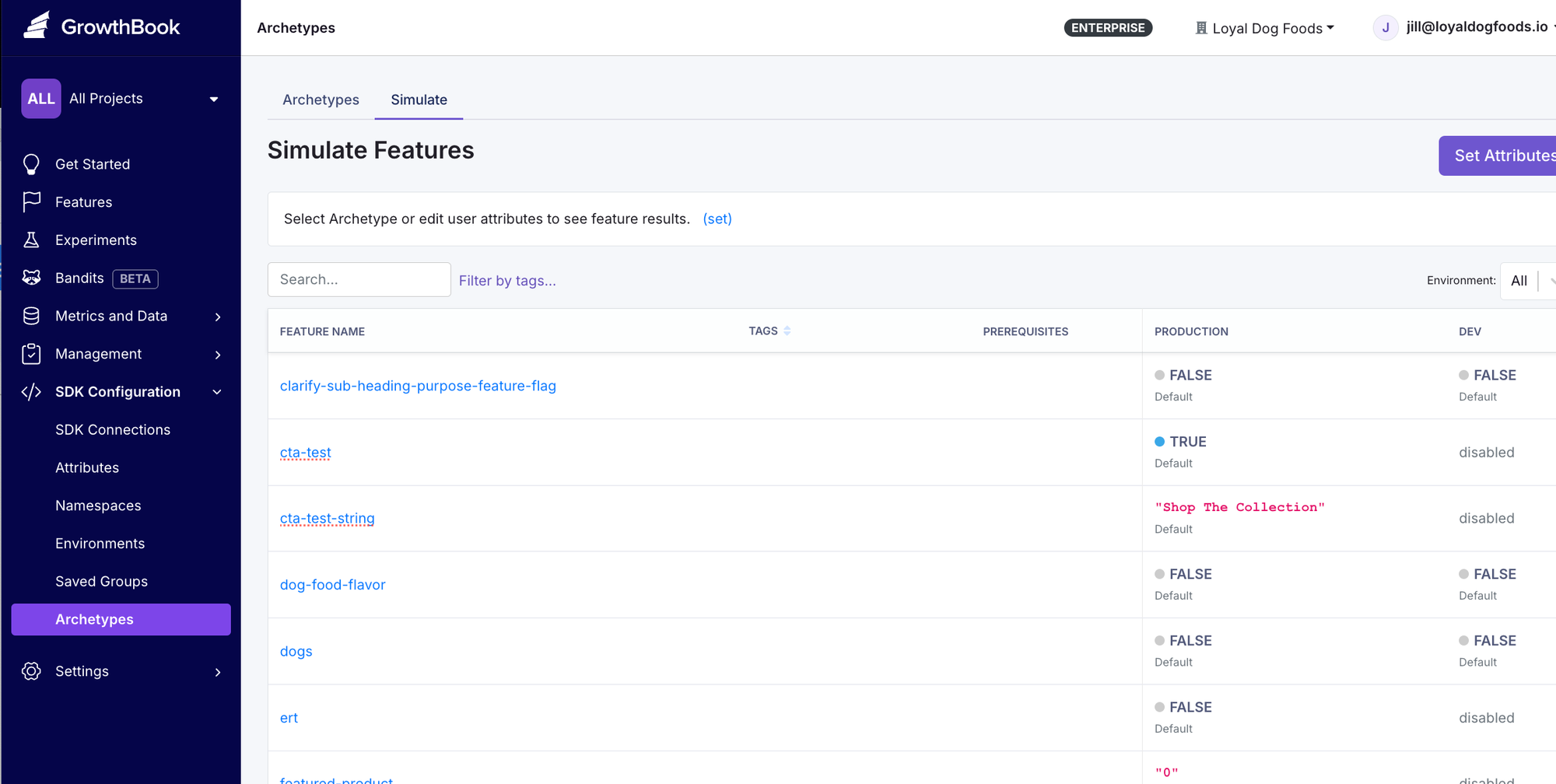Click the "Shop The Collection" value
Viewport: 1556px width, 784px height.
1239,507
